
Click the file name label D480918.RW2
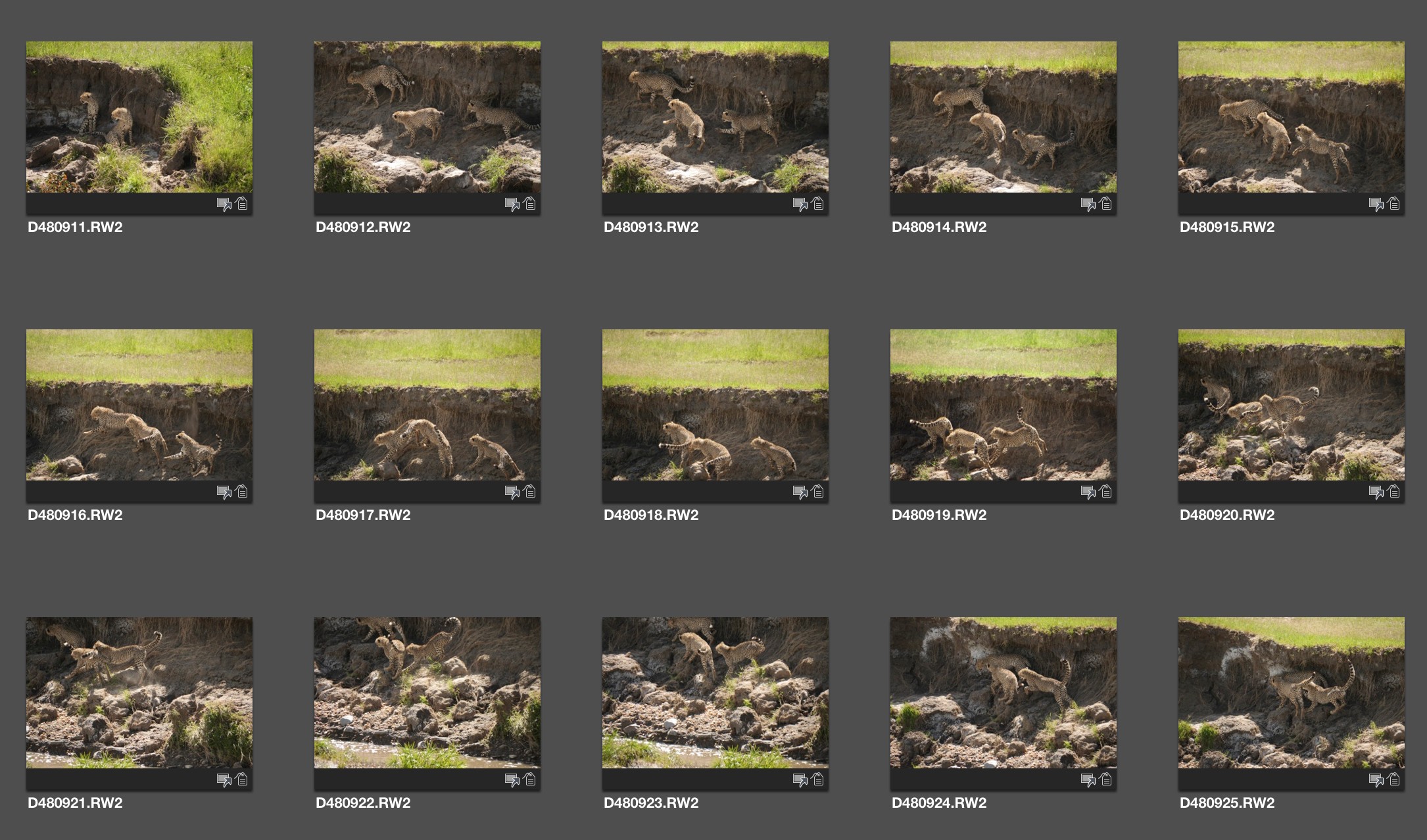tap(651, 515)
